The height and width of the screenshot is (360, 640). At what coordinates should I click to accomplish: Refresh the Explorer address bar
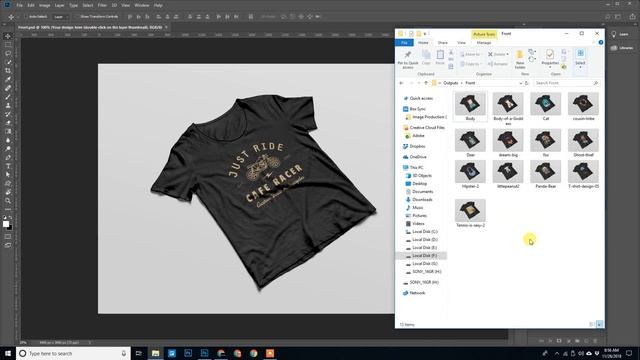point(527,83)
